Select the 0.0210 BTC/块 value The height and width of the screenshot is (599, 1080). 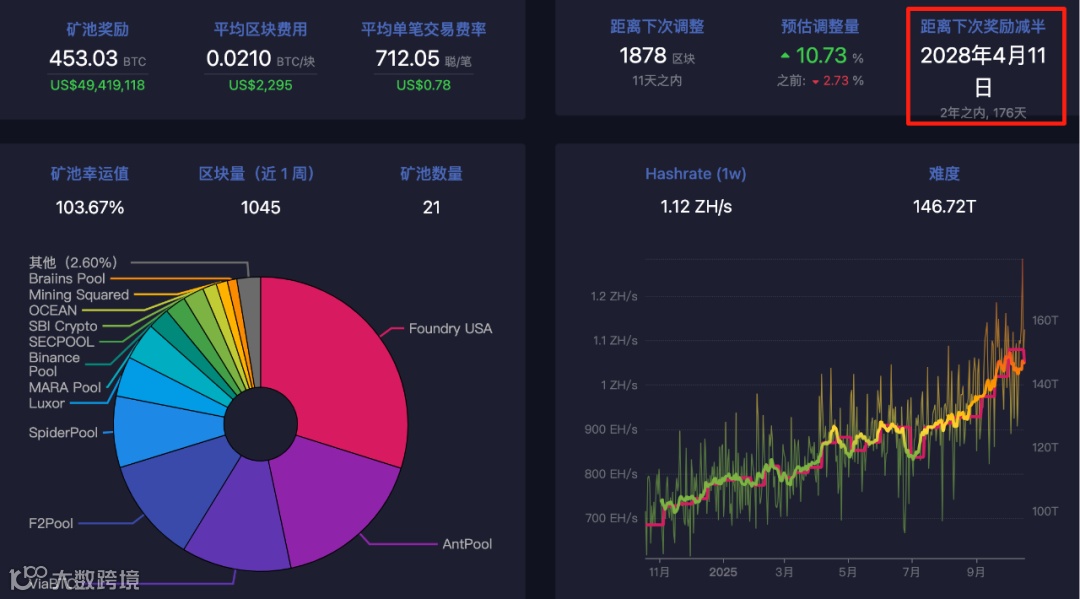coord(260,59)
